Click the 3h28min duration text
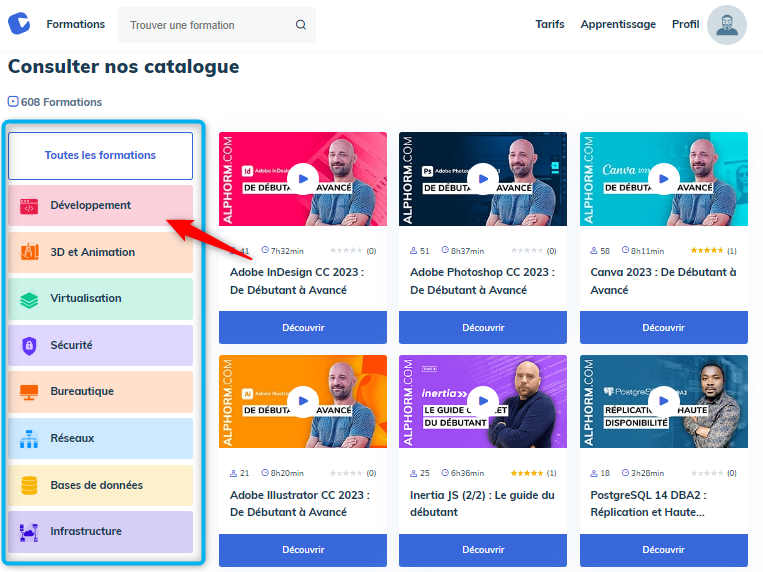 [x=647, y=473]
